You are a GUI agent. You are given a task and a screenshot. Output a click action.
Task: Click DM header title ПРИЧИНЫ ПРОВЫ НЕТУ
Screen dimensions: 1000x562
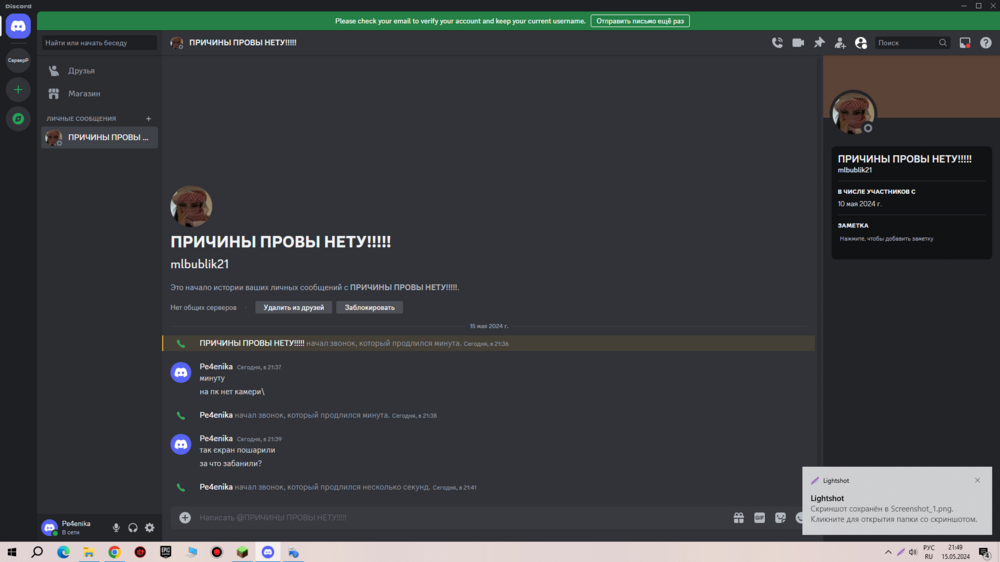coord(242,43)
